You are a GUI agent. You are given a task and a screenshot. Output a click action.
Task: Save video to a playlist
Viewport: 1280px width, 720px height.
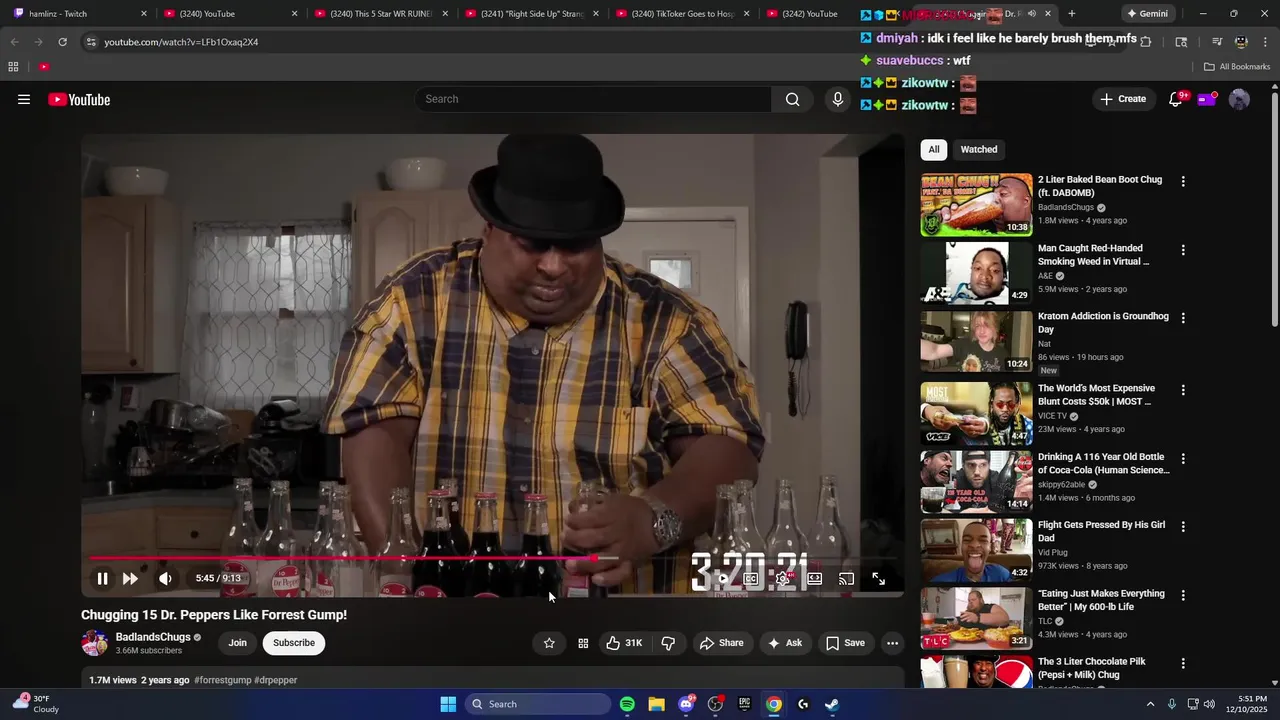(845, 643)
